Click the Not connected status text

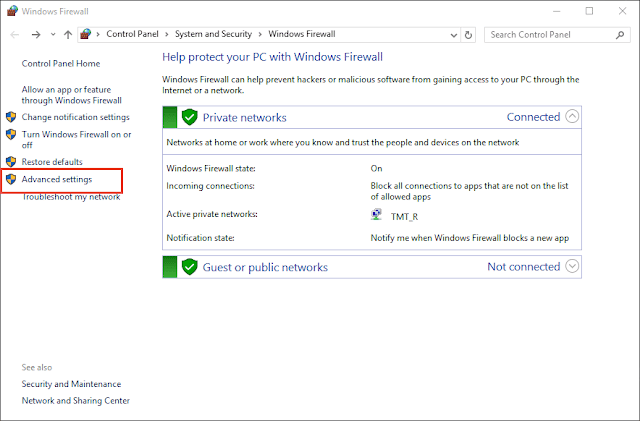pos(524,267)
